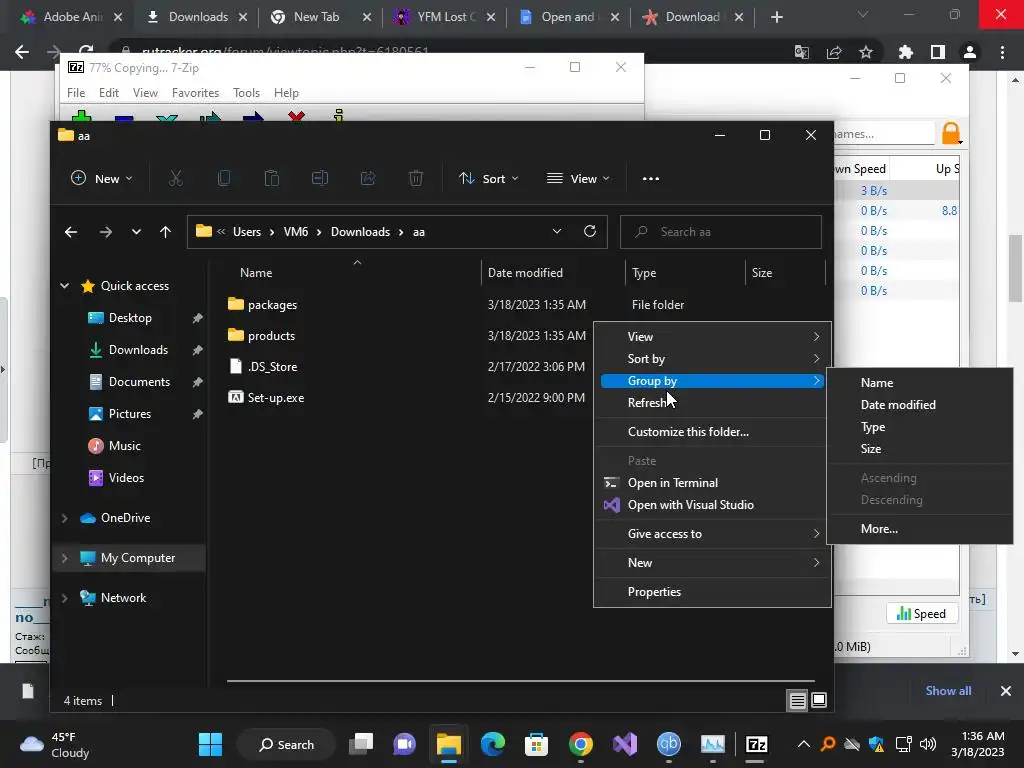Expand recent locations chevron near navigation arrows
This screenshot has width=1024, height=768.
click(x=136, y=232)
